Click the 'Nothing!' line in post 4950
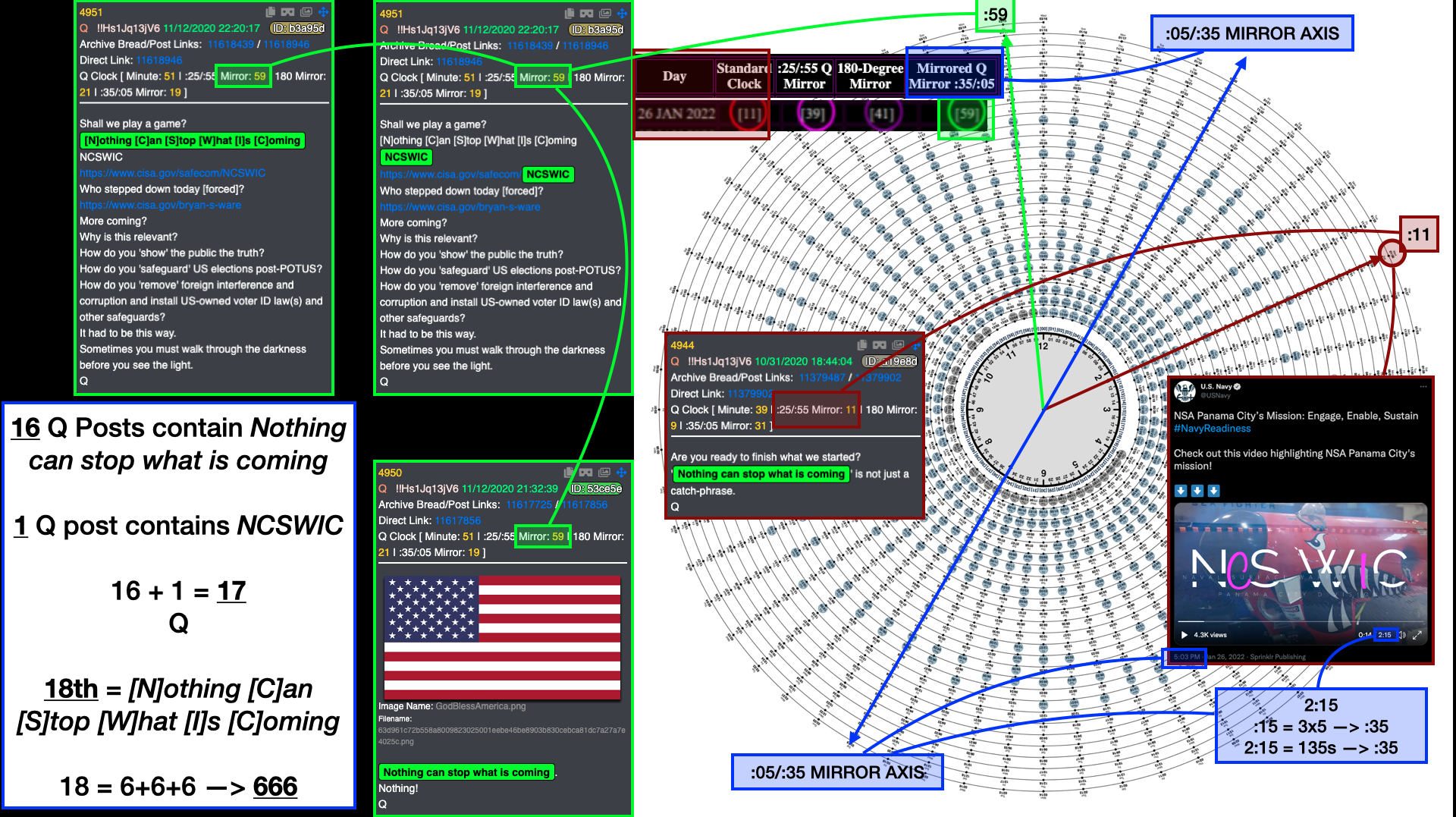The height and width of the screenshot is (817, 1456). pos(398,788)
